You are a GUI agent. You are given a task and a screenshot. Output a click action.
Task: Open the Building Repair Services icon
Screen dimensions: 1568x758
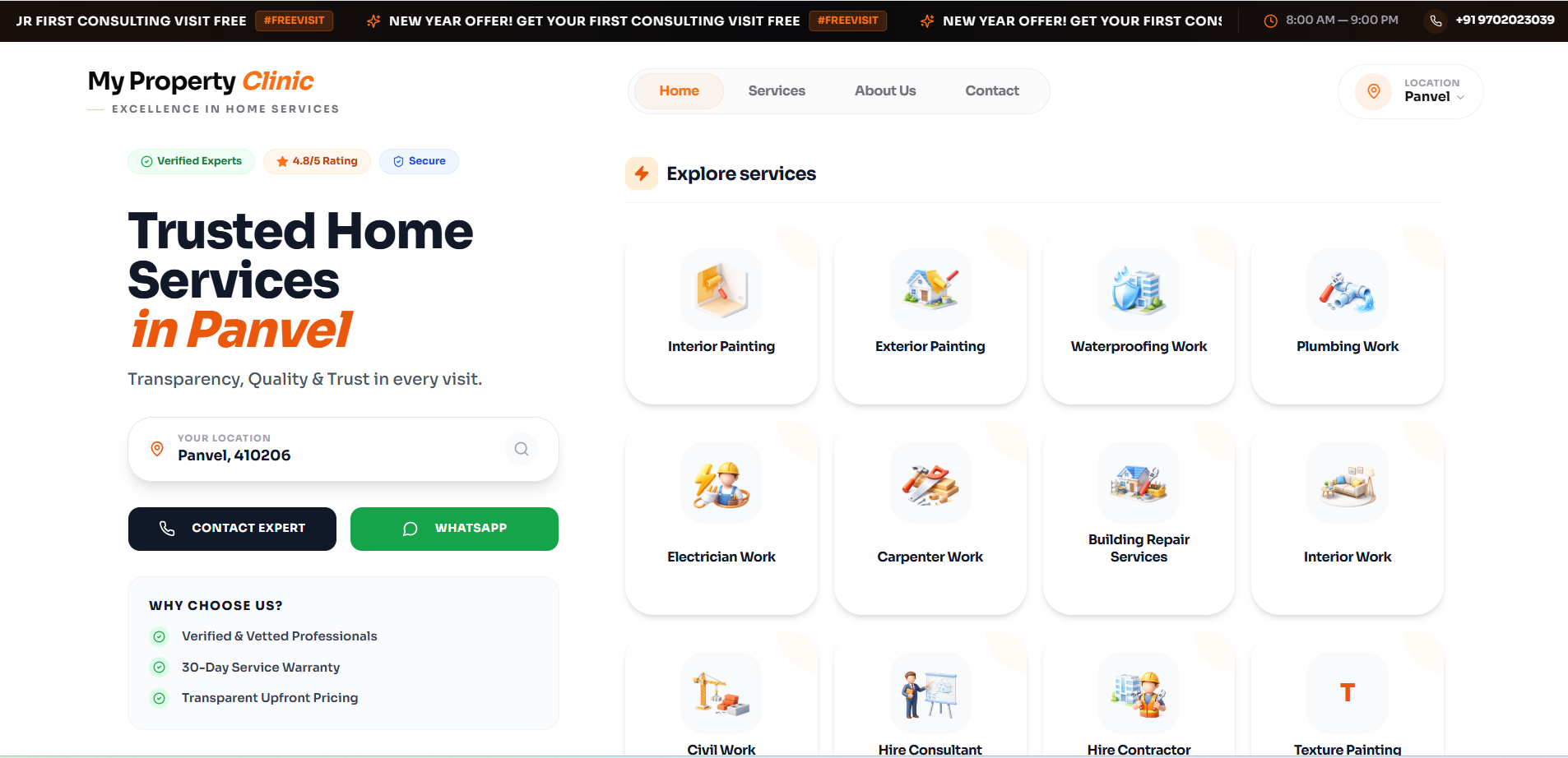pos(1139,483)
